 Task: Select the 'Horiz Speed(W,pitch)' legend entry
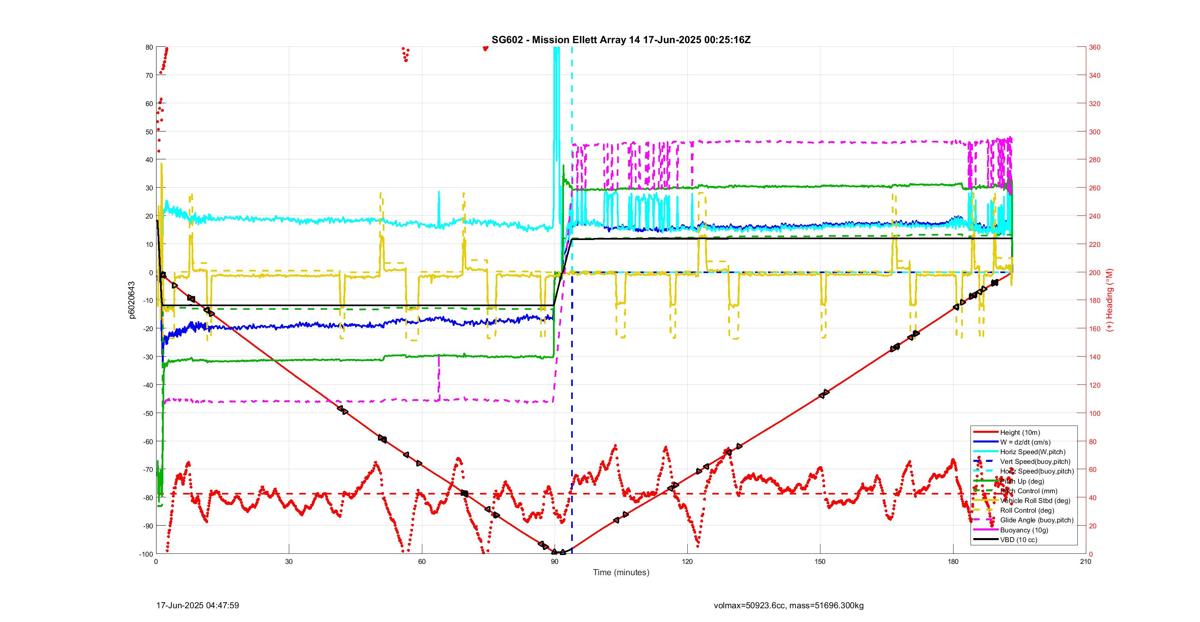pos(1032,451)
